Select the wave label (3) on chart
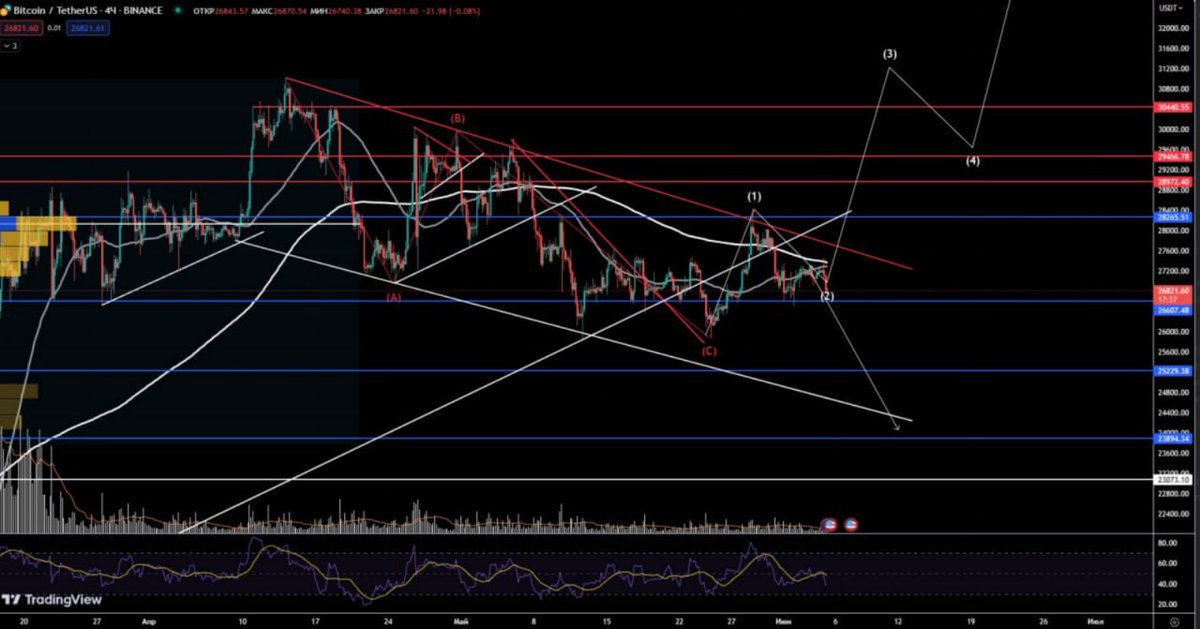The width and height of the screenshot is (1200, 629). pos(890,54)
